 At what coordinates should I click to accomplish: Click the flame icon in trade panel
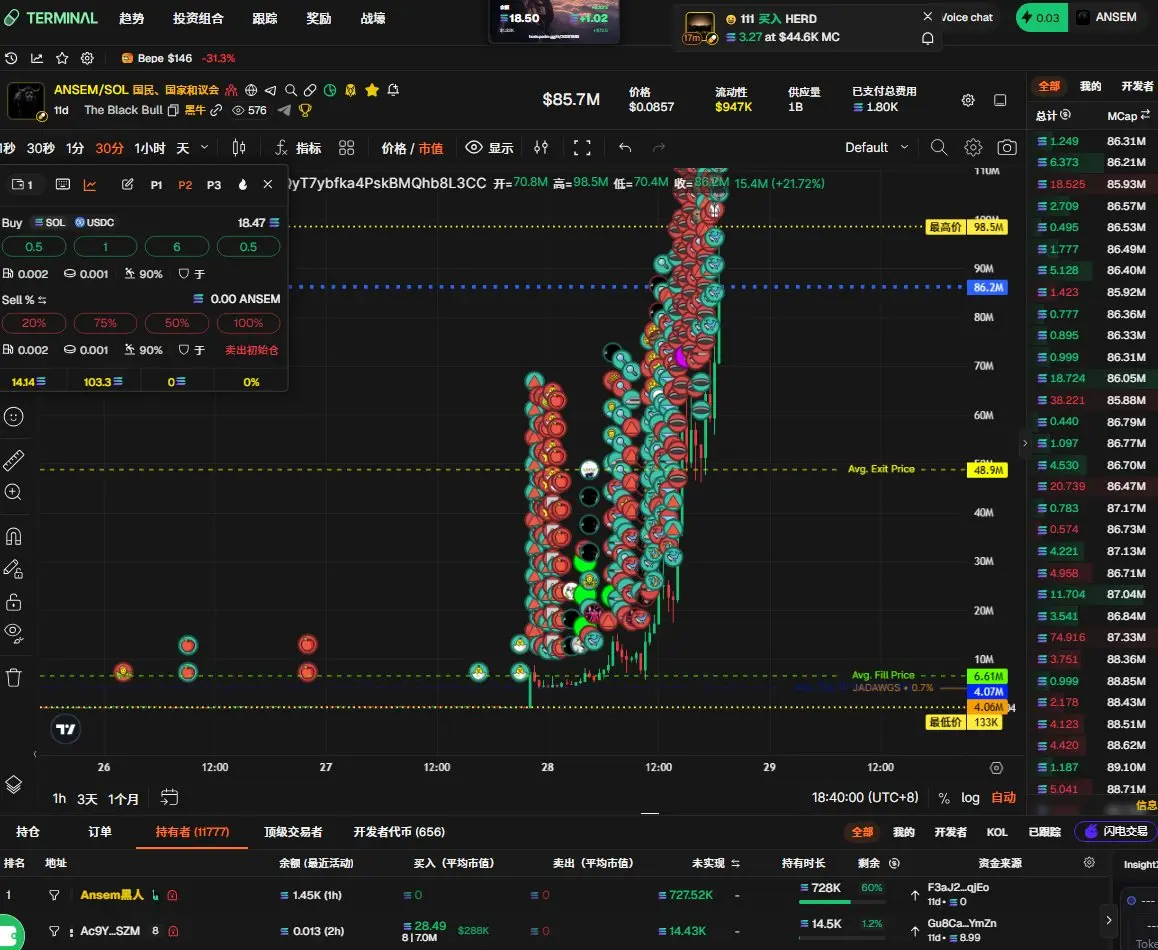[242, 185]
